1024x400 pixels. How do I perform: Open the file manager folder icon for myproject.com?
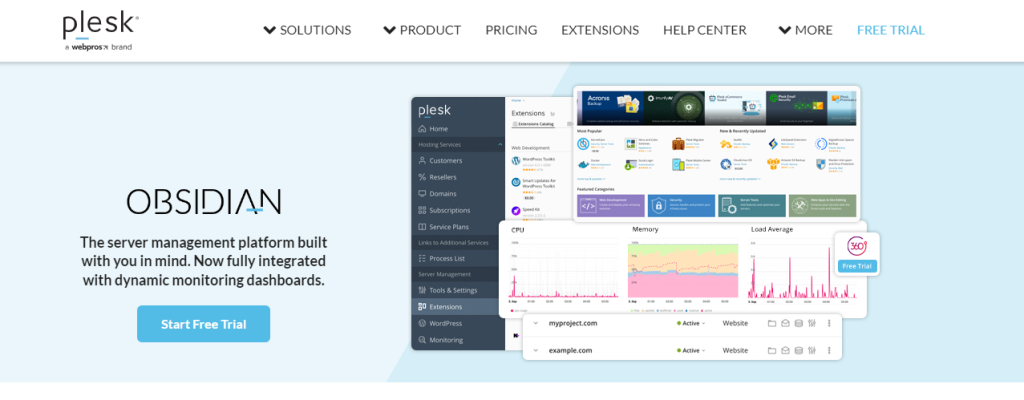point(771,323)
